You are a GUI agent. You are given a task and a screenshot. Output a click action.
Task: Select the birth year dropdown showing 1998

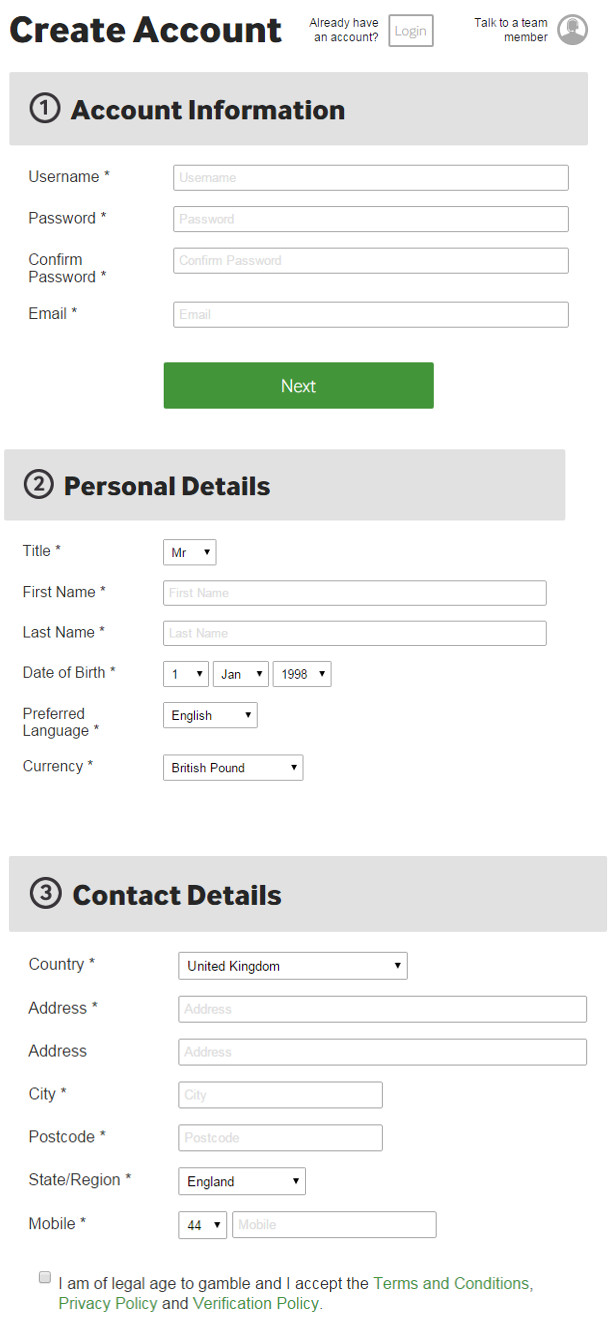tap(302, 674)
